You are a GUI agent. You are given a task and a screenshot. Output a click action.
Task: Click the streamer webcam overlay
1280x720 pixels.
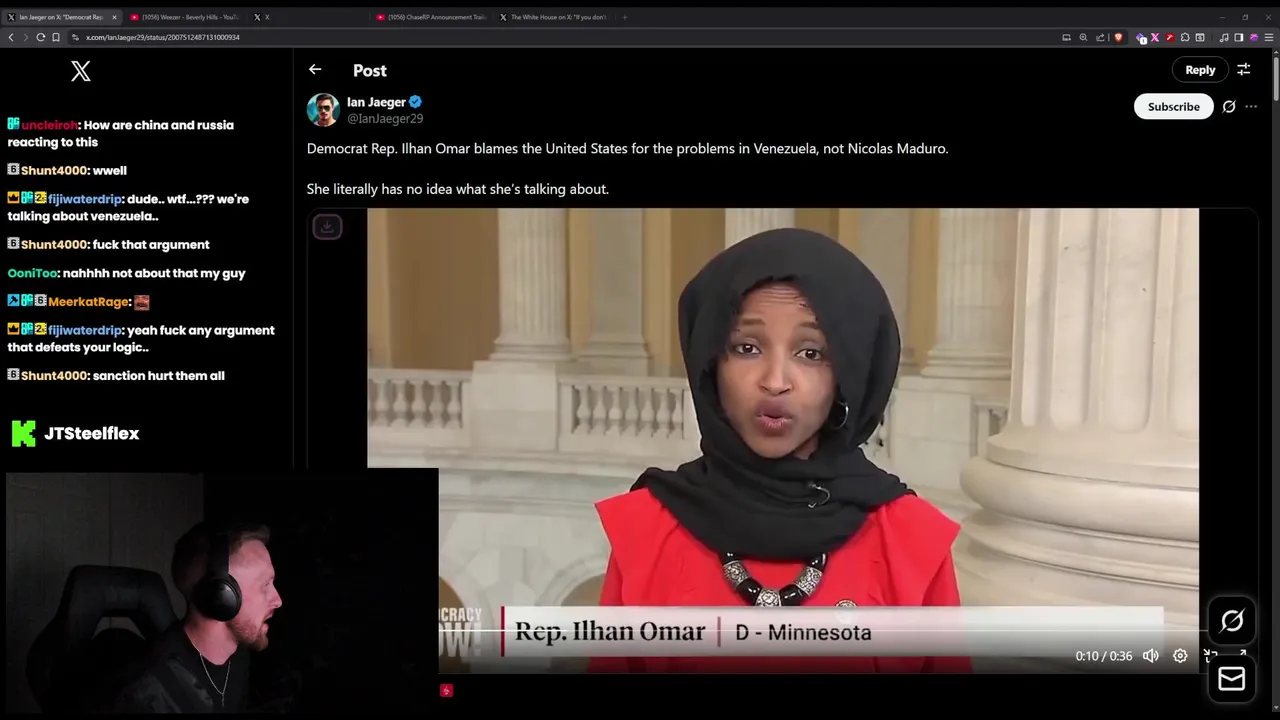[221, 594]
